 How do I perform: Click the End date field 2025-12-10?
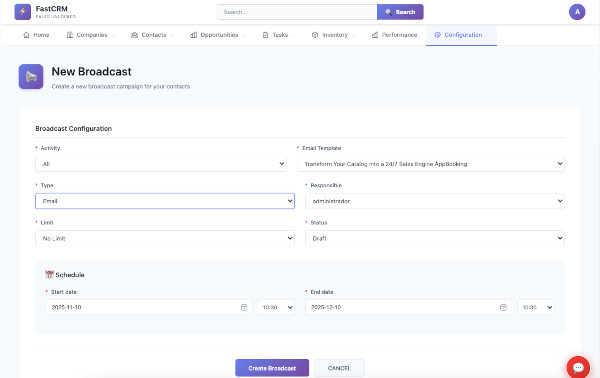click(408, 307)
